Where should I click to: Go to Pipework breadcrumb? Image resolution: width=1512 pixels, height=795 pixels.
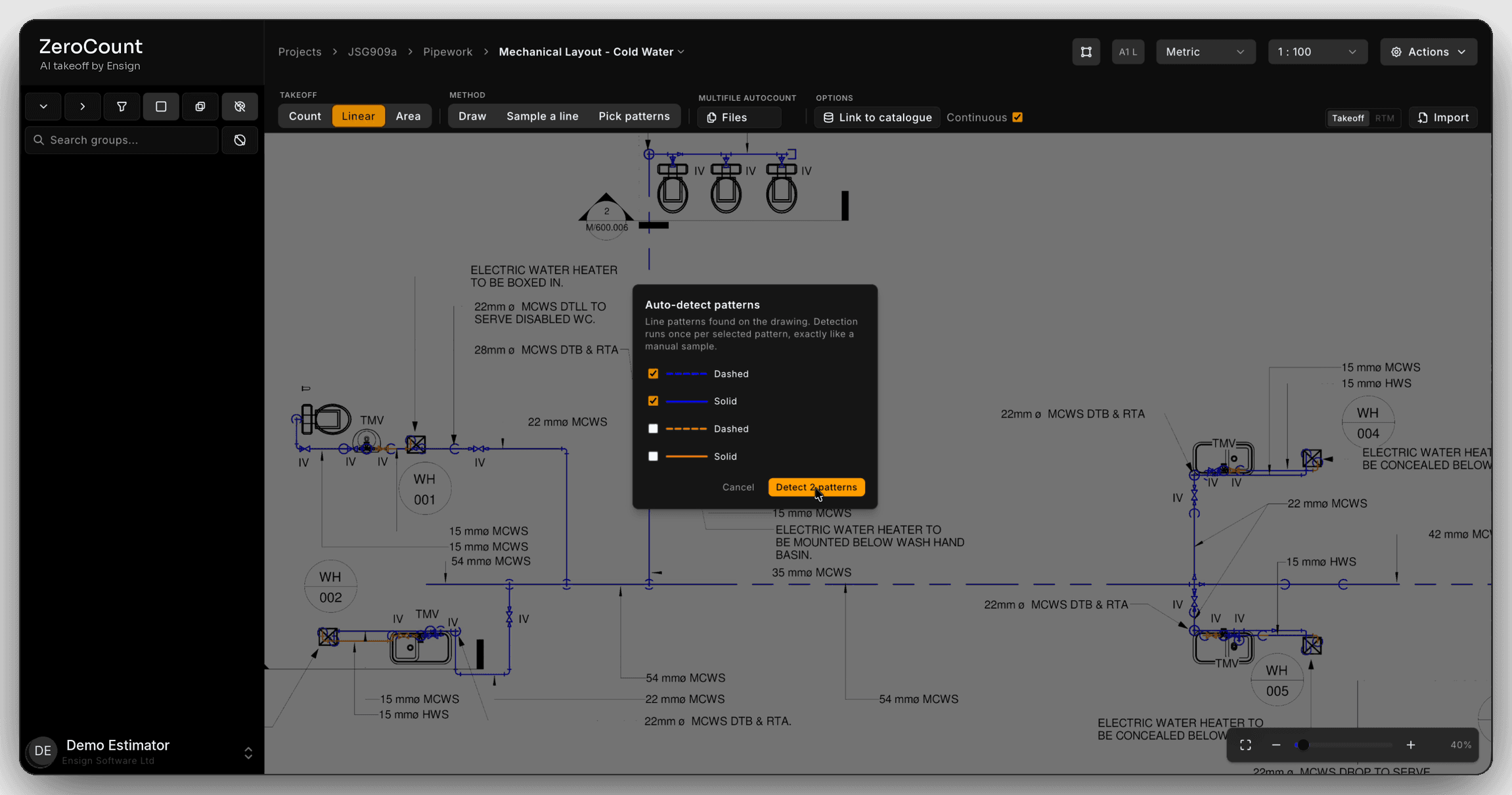pos(448,52)
